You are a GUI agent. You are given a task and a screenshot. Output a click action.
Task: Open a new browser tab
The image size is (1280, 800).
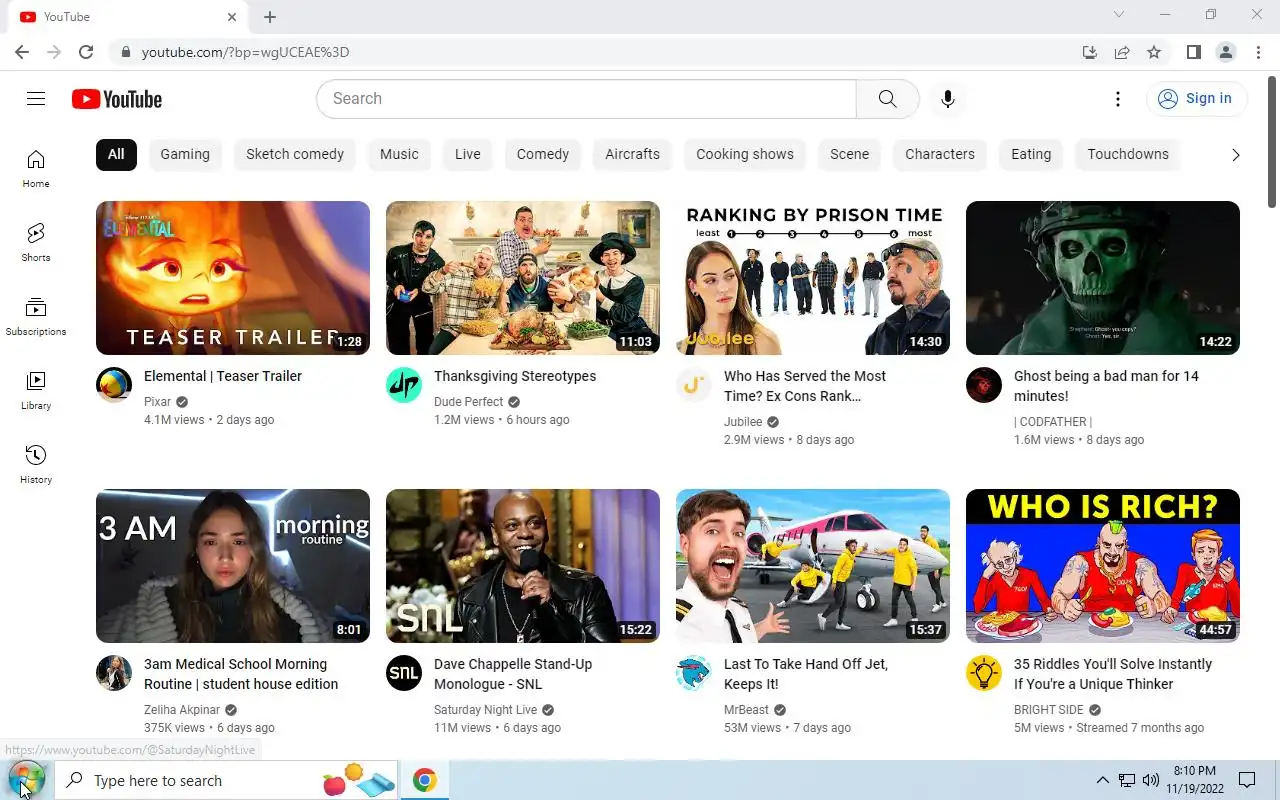pos(270,17)
